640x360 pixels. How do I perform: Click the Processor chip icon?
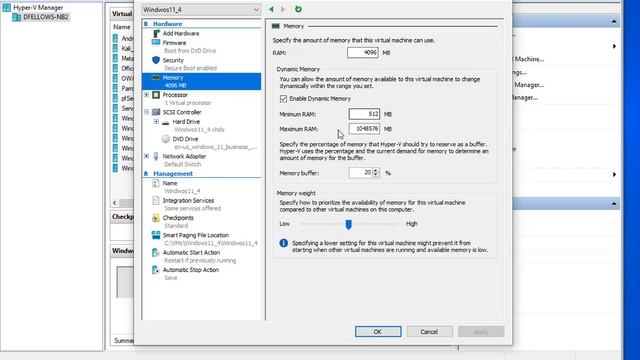tap(156, 95)
